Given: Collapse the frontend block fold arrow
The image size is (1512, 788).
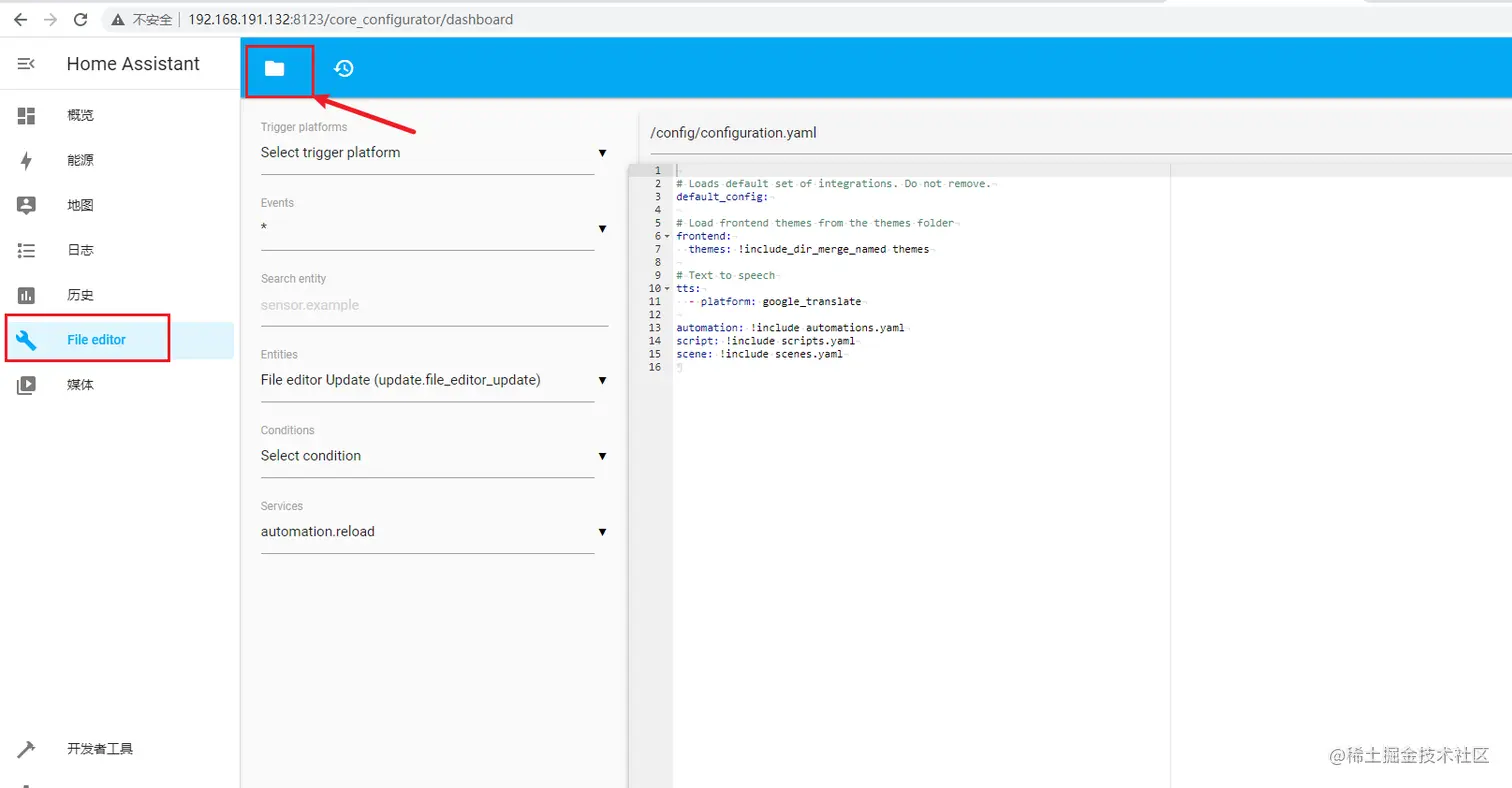Looking at the screenshot, I should 667,236.
